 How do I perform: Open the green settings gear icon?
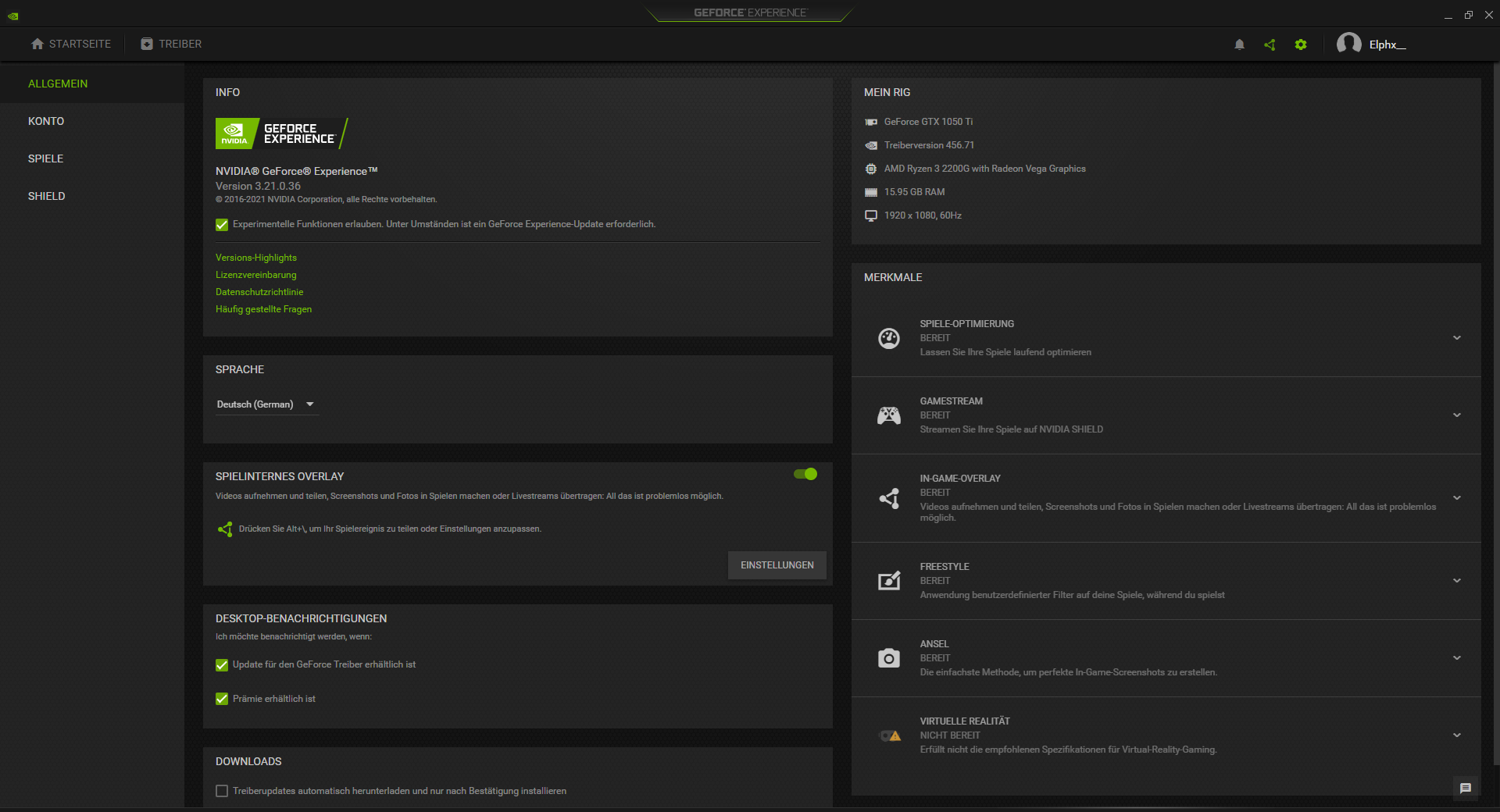click(x=1301, y=45)
